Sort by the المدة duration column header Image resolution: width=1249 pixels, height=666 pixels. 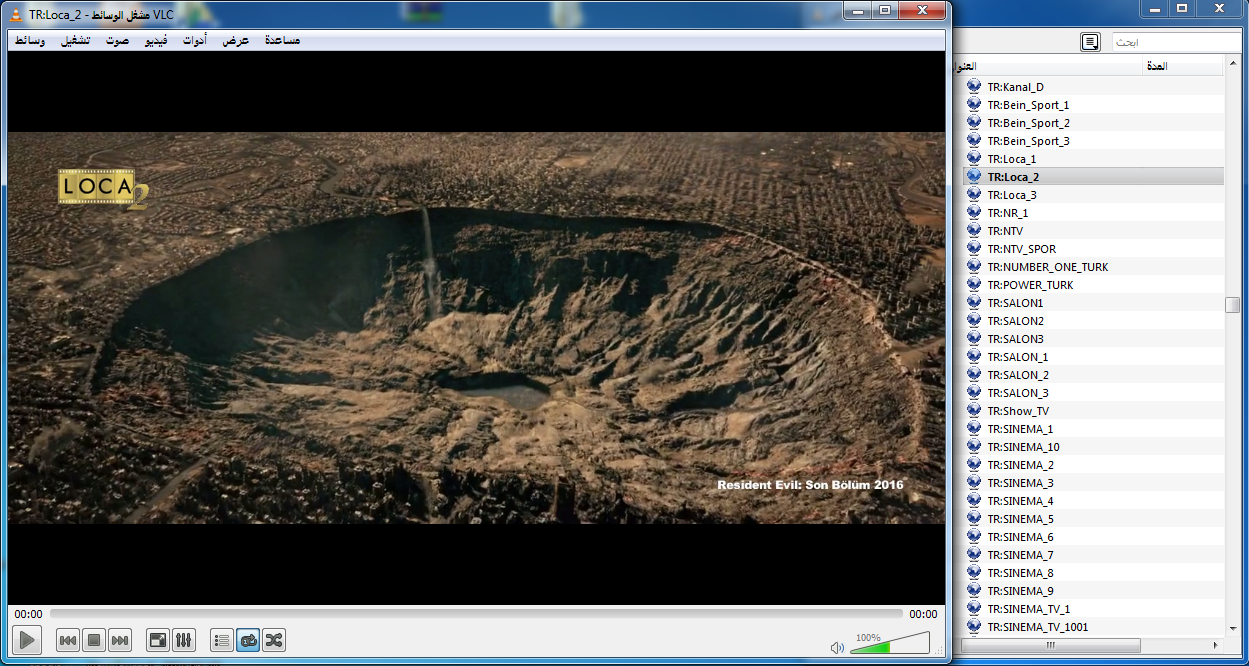click(1183, 66)
